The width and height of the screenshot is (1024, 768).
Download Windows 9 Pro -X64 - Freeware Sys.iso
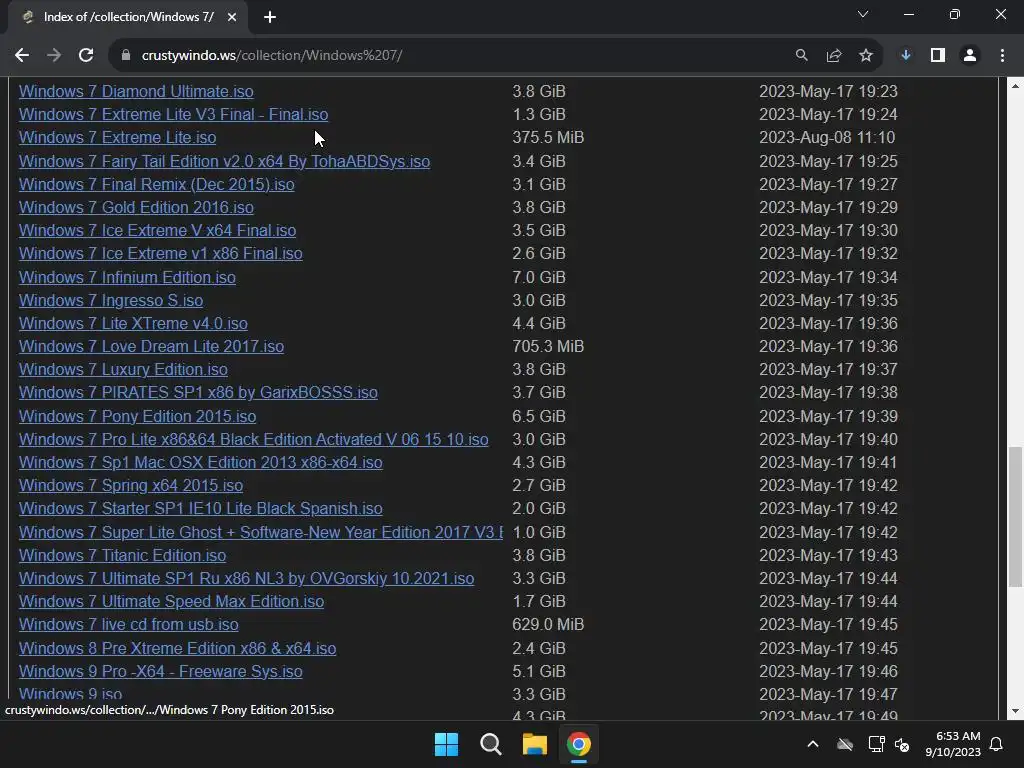[161, 671]
